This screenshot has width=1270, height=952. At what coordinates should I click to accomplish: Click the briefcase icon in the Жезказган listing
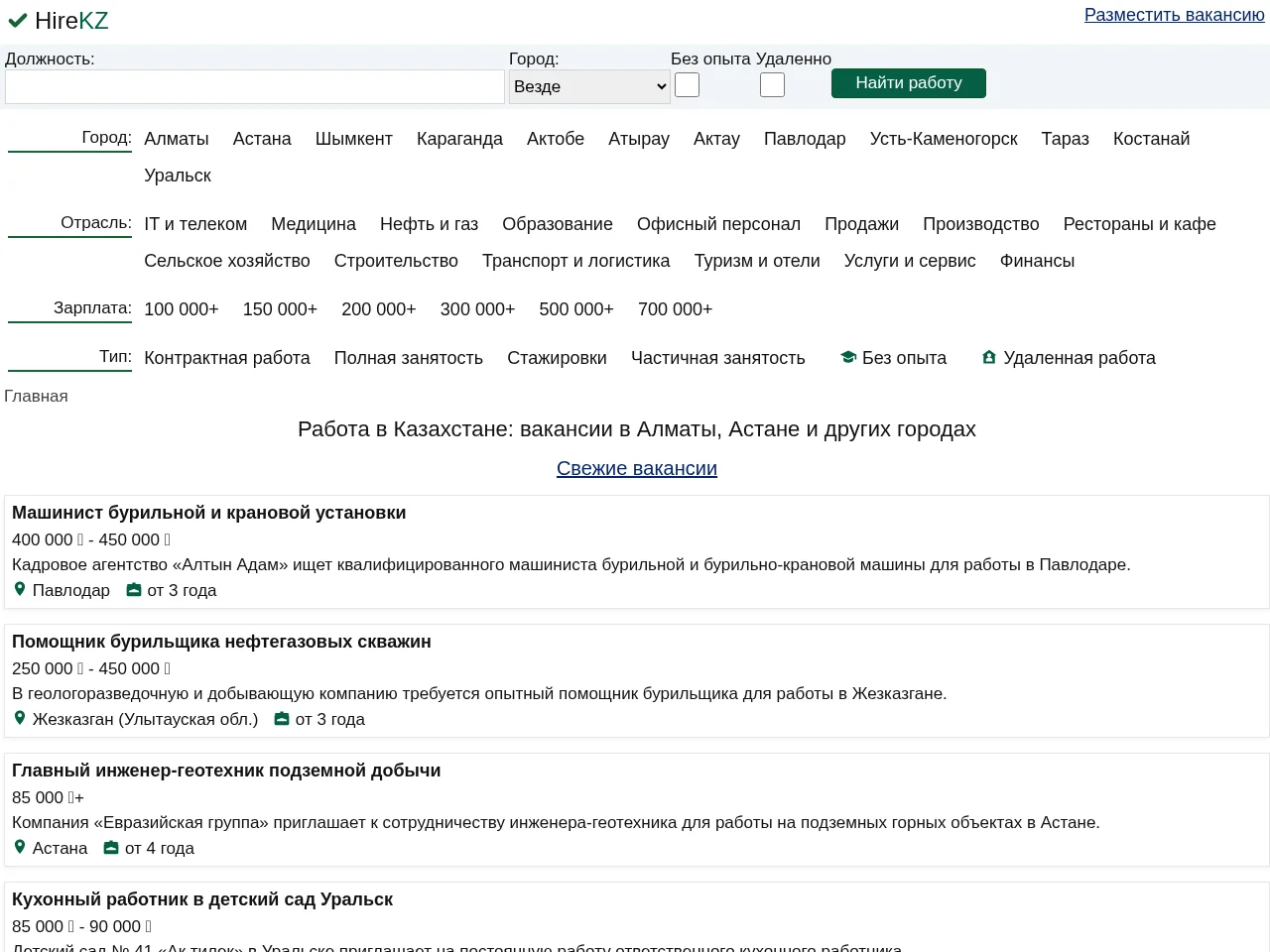tap(282, 719)
